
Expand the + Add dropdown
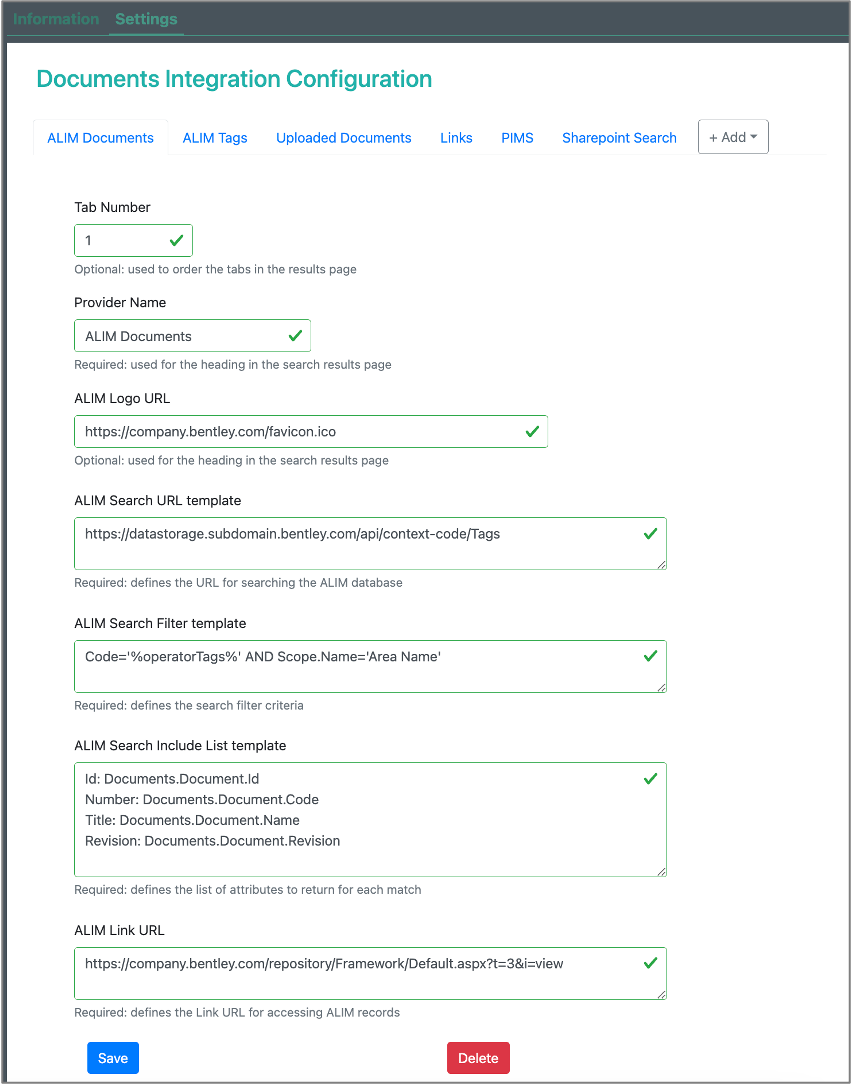coord(733,137)
